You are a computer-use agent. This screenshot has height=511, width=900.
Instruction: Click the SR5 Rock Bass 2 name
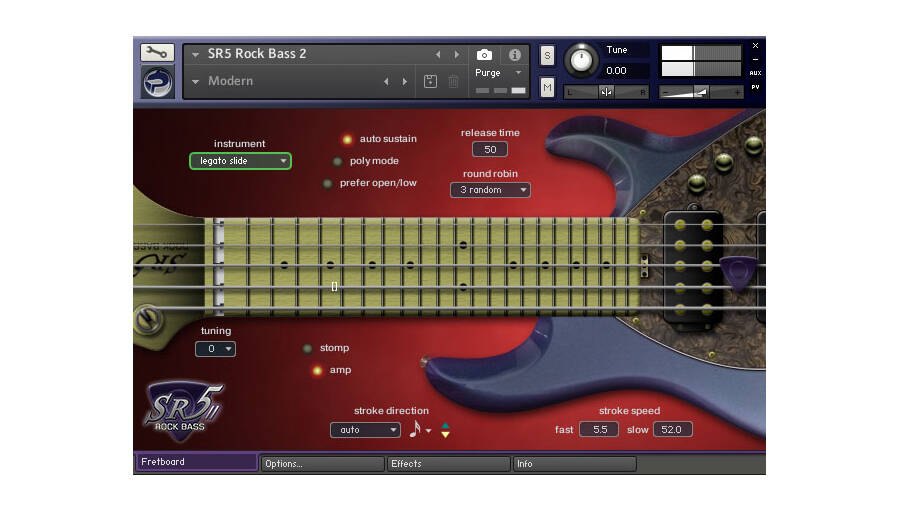tap(257, 54)
